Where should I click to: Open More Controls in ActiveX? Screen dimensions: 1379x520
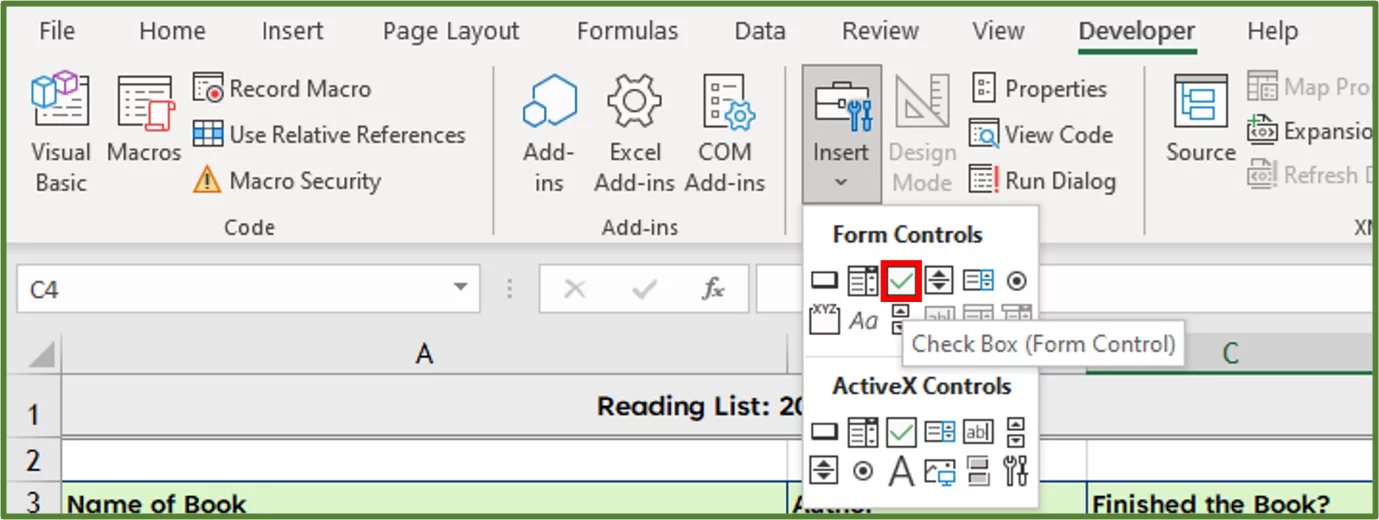pyautogui.click(x=1016, y=470)
